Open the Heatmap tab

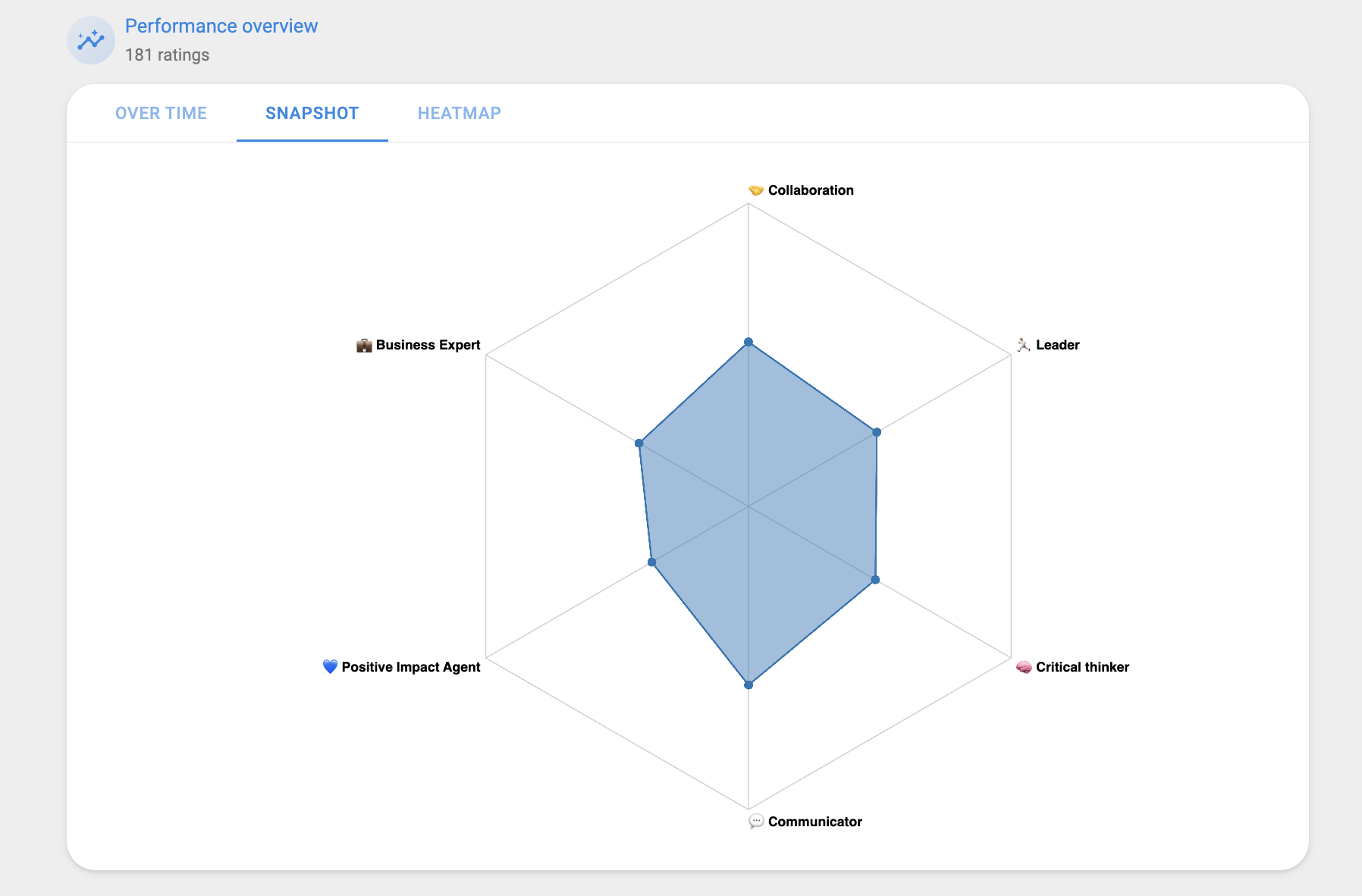point(459,113)
